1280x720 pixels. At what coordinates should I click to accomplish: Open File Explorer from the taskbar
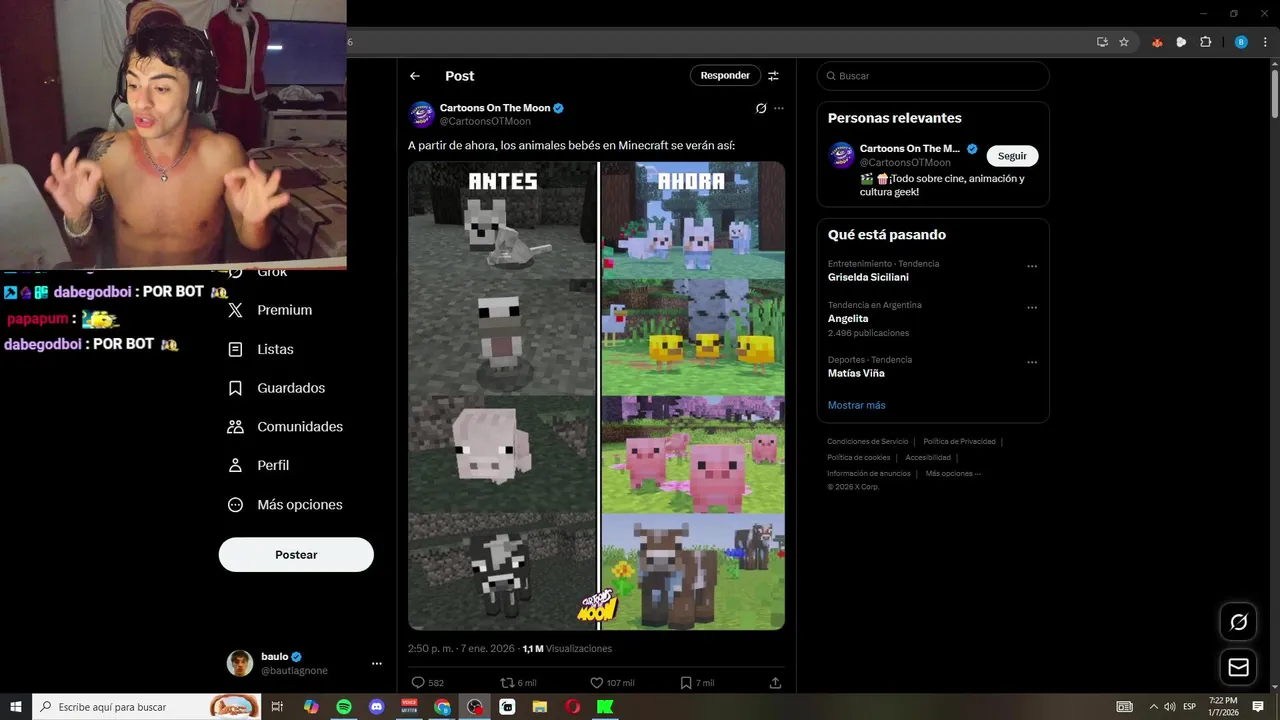[540, 707]
